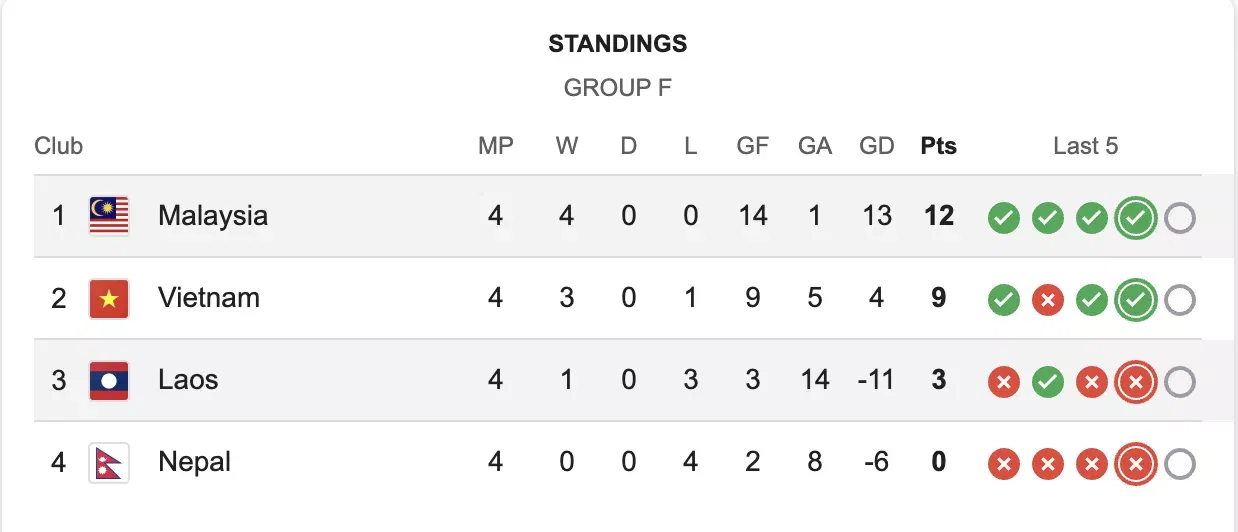Click the Laos flag icon
The image size is (1238, 532).
[x=109, y=381]
